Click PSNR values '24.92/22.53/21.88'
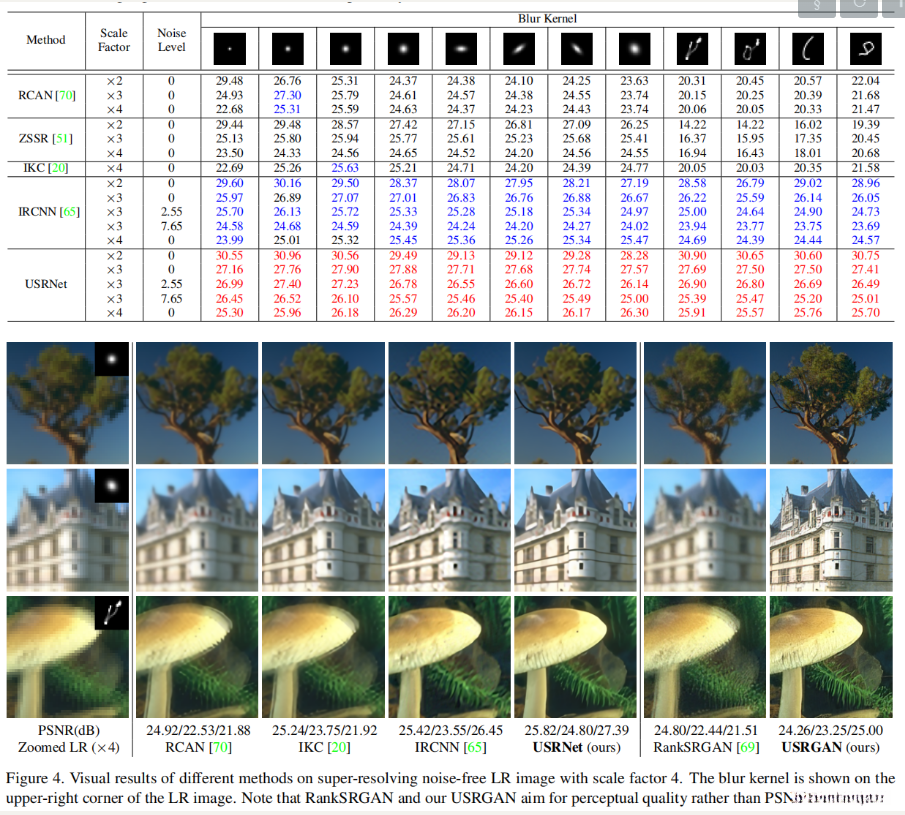Image resolution: width=905 pixels, height=815 pixels. (x=199, y=730)
